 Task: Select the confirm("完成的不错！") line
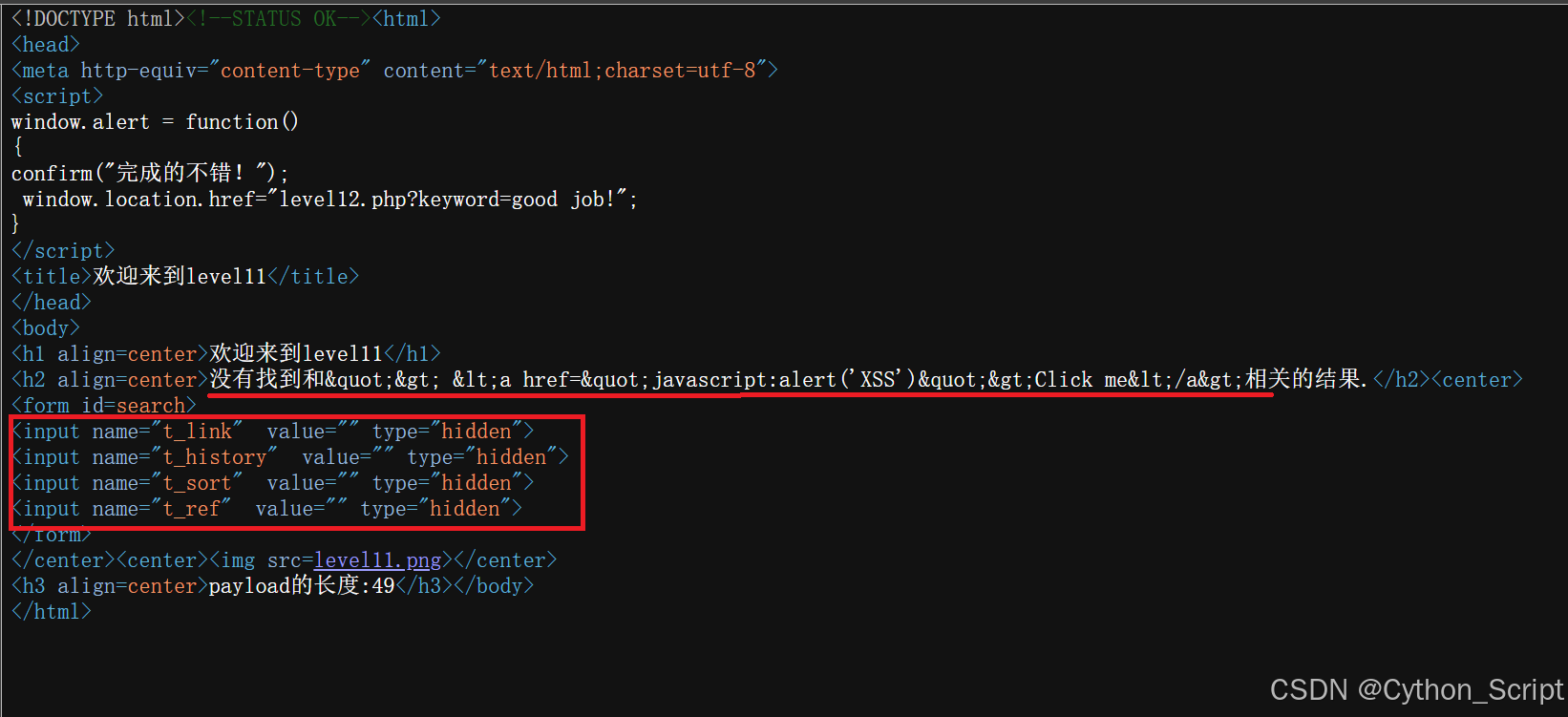coord(150,174)
